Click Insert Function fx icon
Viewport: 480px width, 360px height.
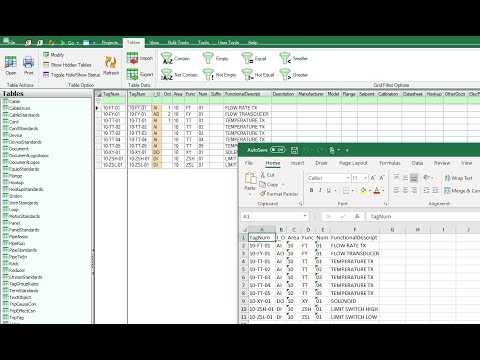pos(357,217)
